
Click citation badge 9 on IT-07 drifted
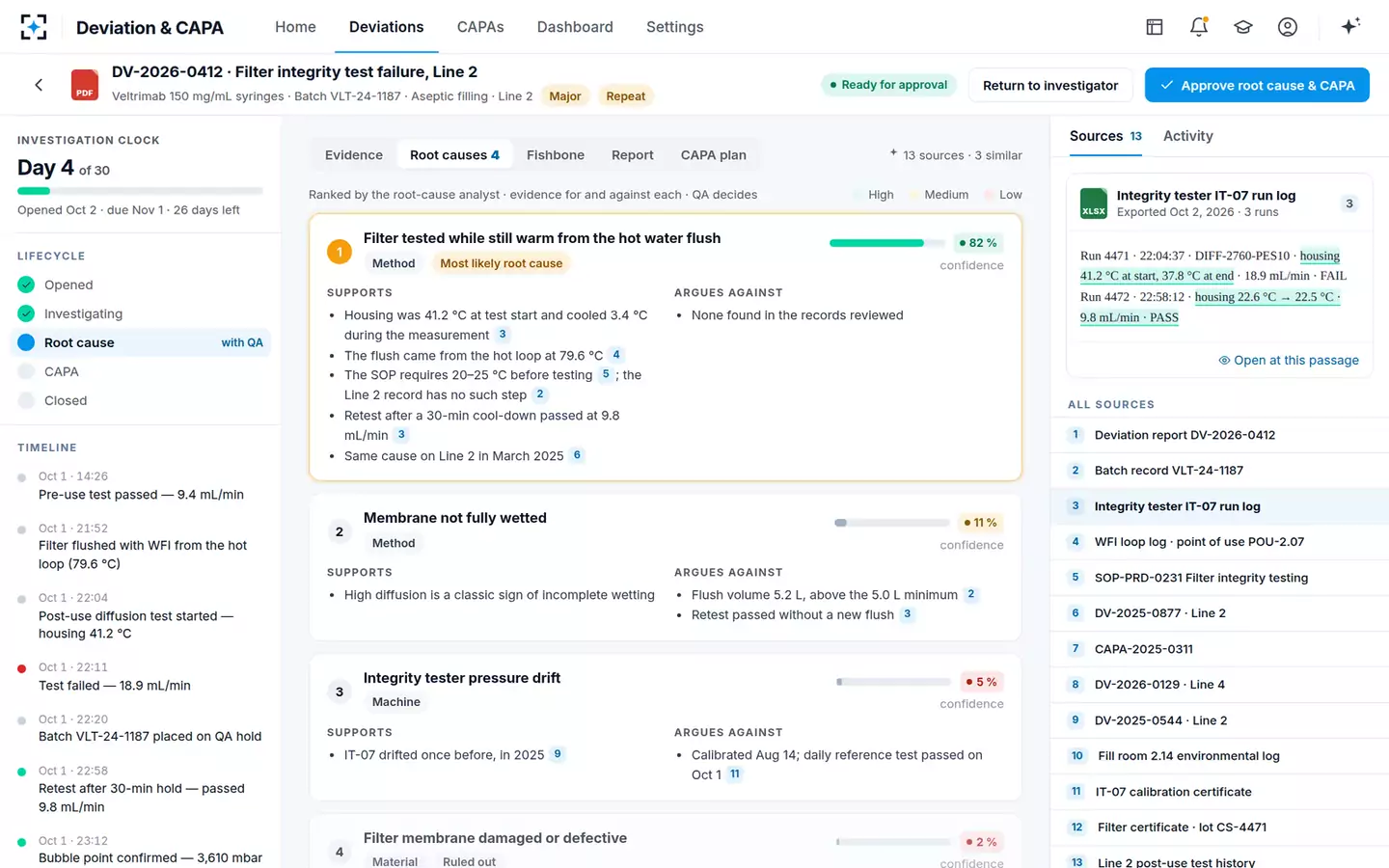(558, 754)
